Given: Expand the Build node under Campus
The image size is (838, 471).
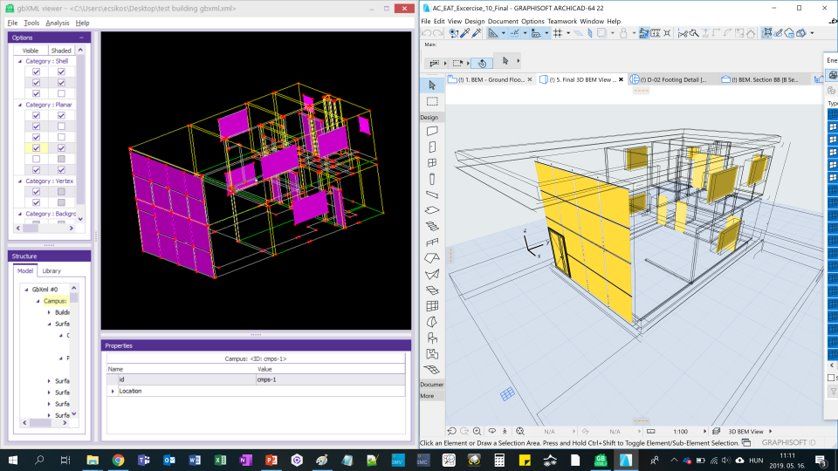Looking at the screenshot, I should click(x=49, y=312).
